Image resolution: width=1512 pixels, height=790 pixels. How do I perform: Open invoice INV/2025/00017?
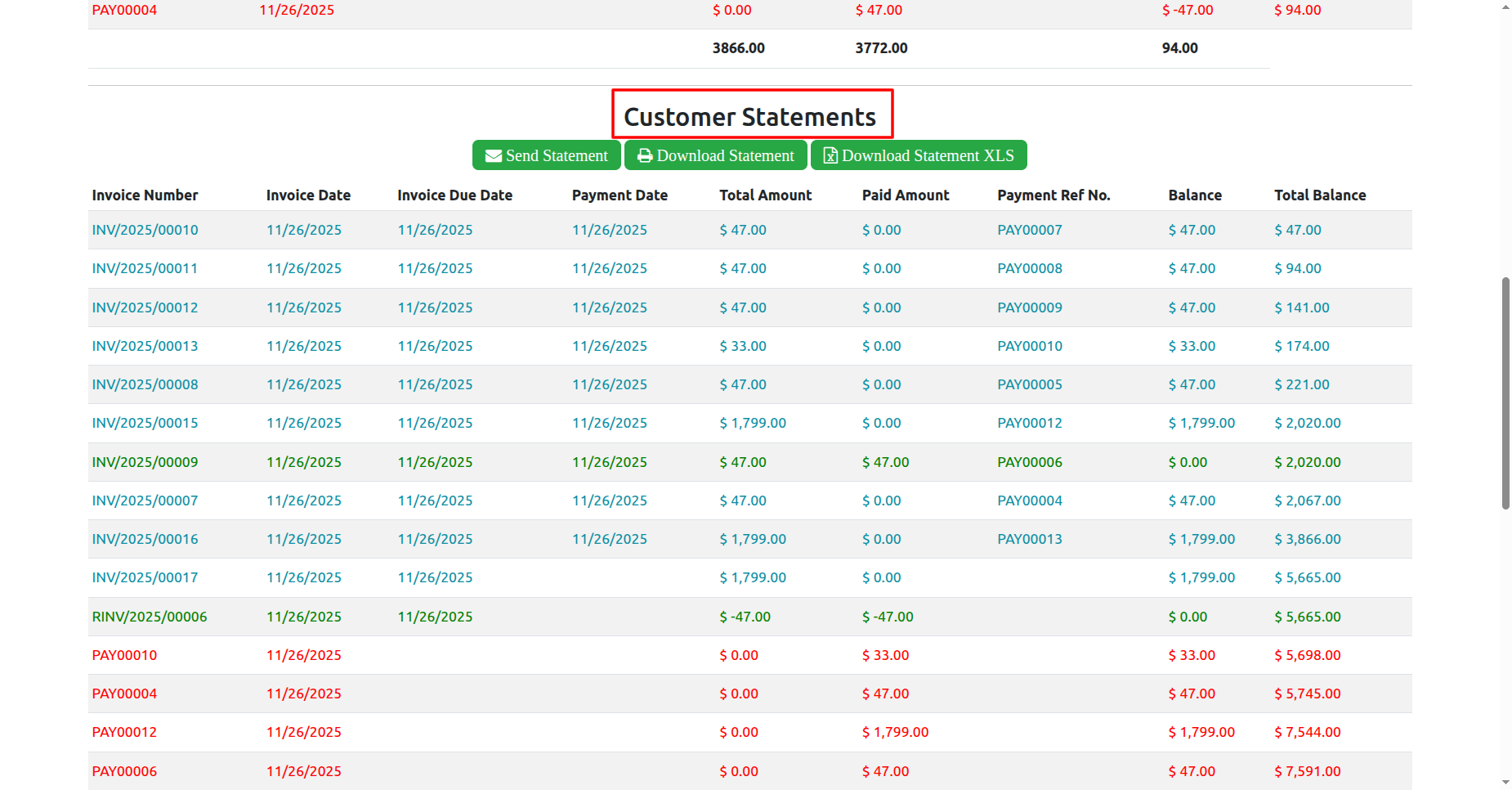point(145,578)
